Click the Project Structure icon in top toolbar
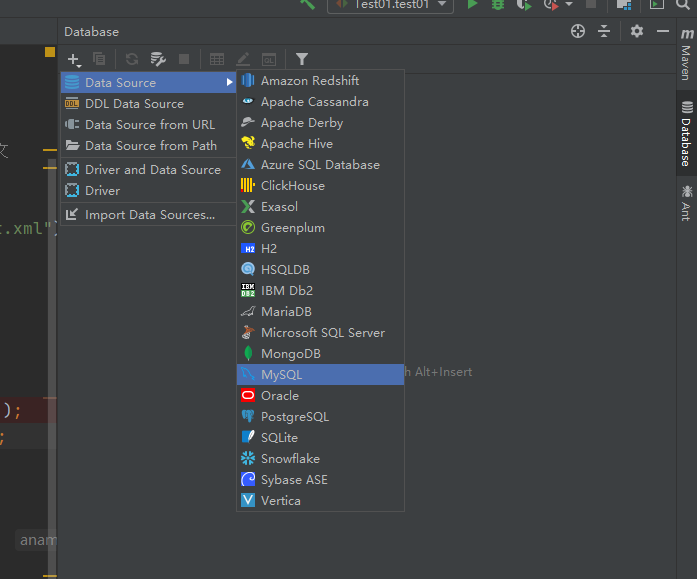This screenshot has height=579, width=697. (x=624, y=4)
